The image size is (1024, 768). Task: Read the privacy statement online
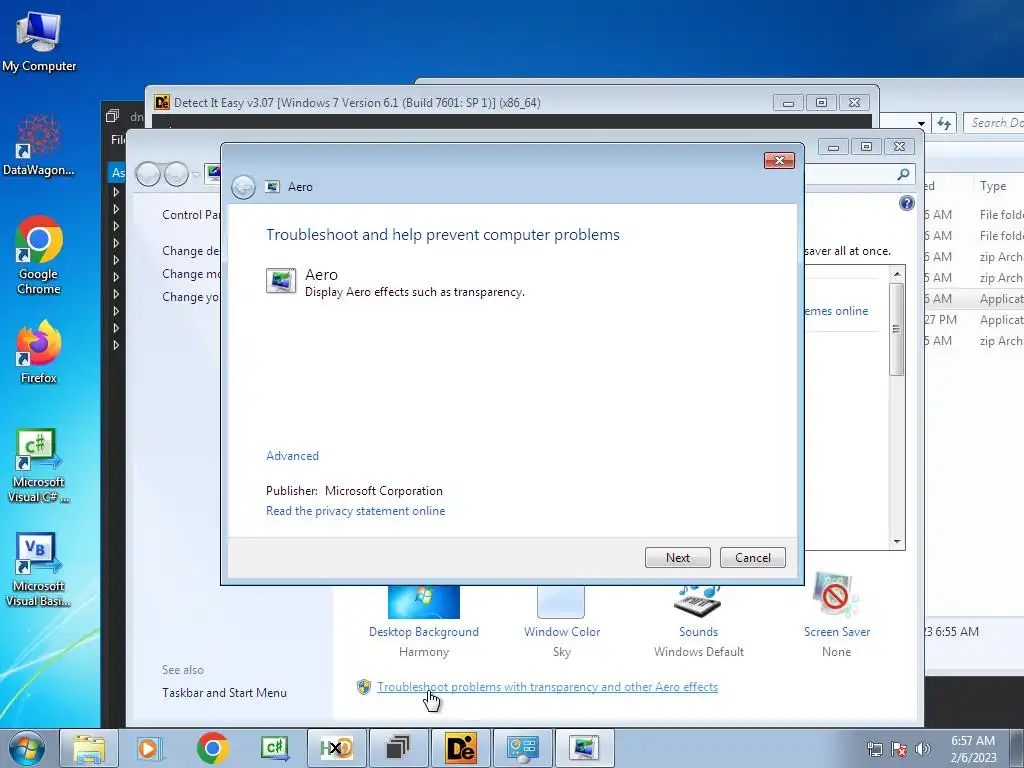(355, 511)
